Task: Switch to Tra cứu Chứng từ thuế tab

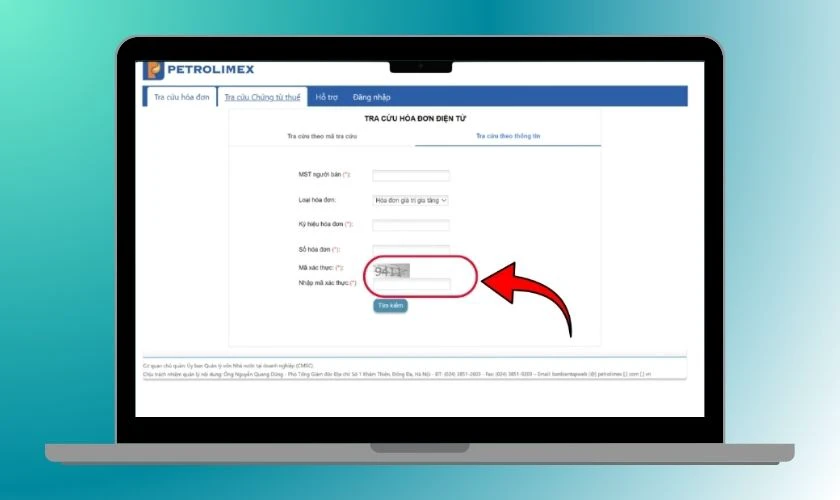Action: coord(262,97)
